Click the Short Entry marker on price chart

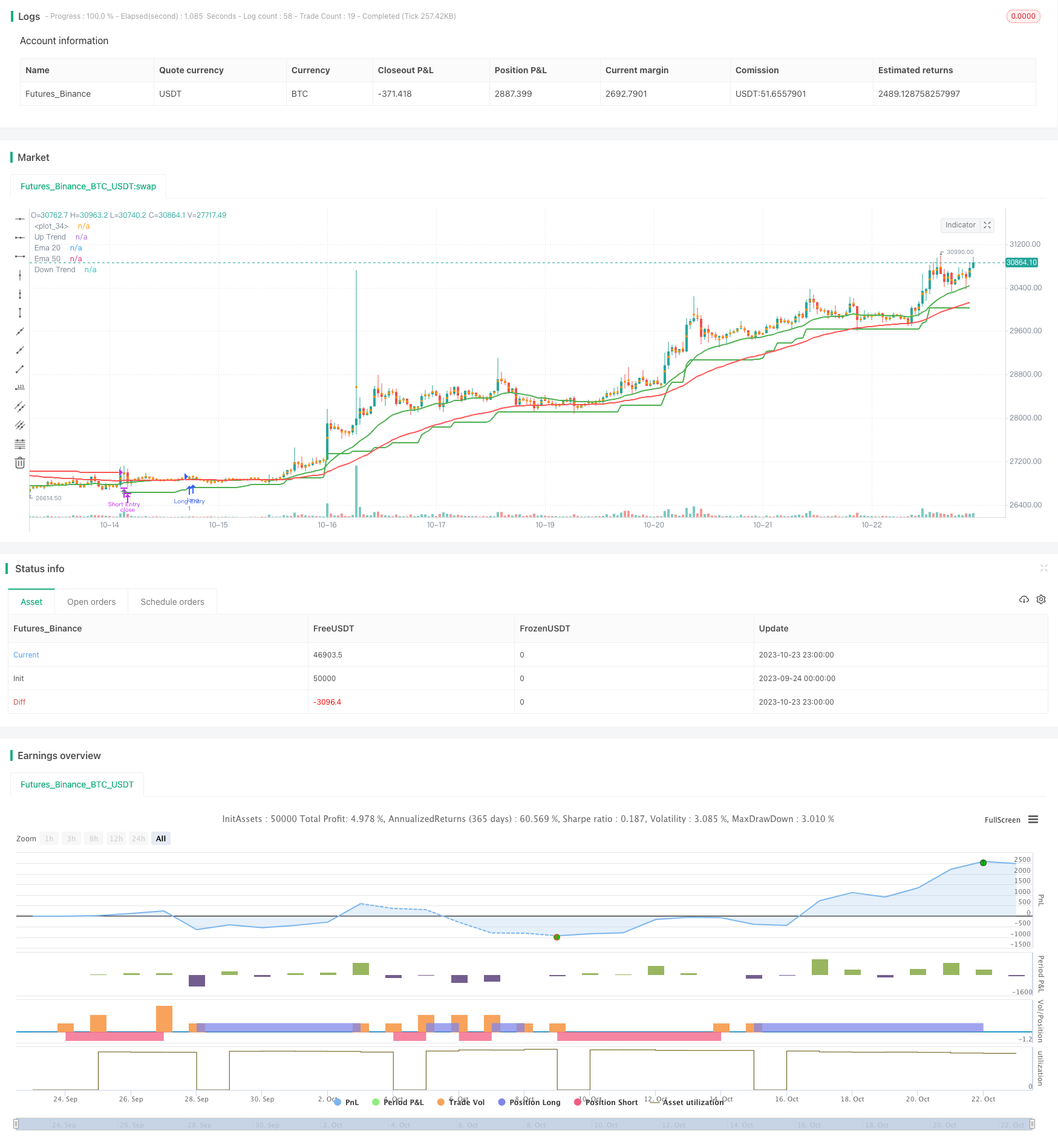pos(124,504)
